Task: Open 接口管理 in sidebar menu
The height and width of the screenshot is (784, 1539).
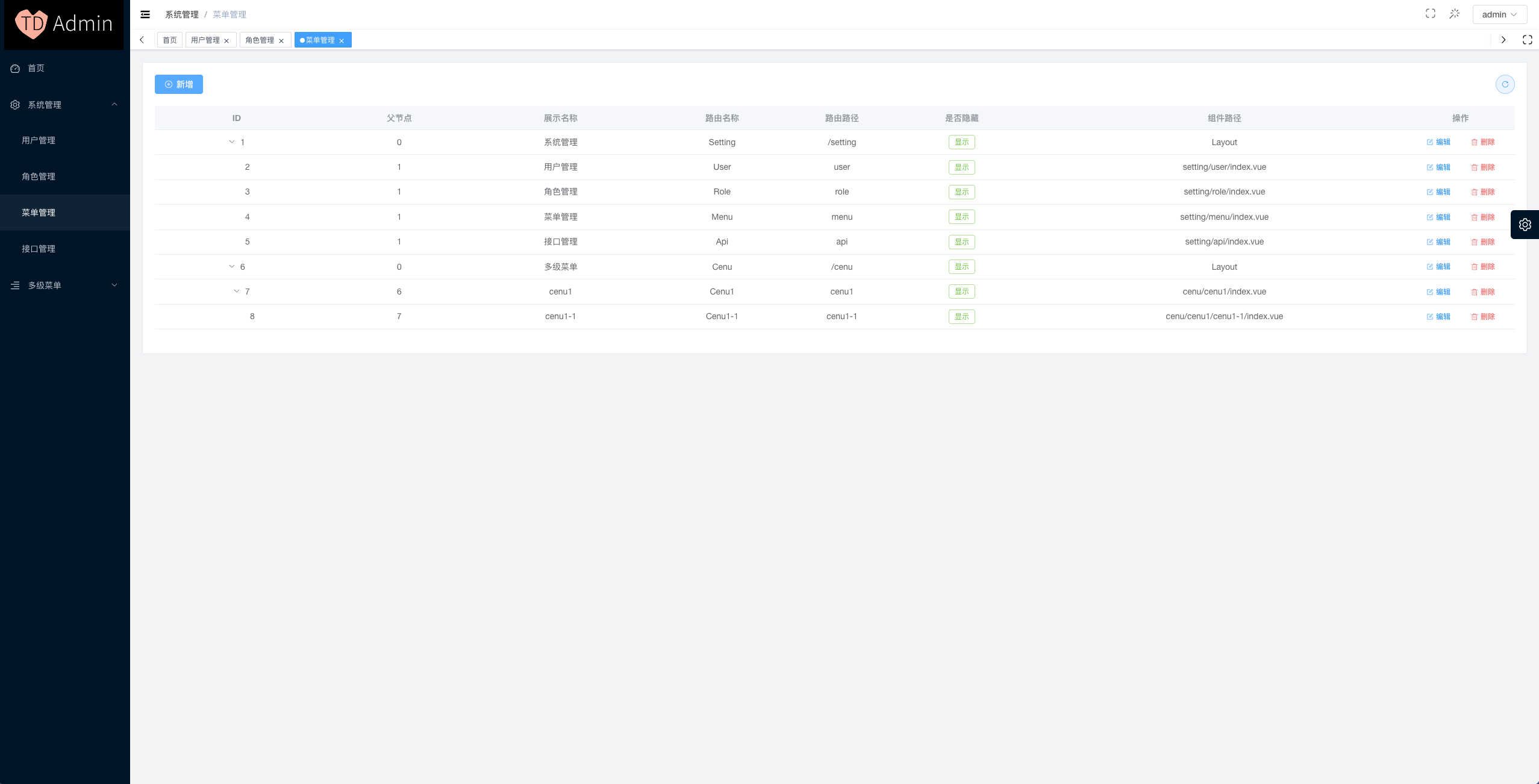Action: coord(39,249)
